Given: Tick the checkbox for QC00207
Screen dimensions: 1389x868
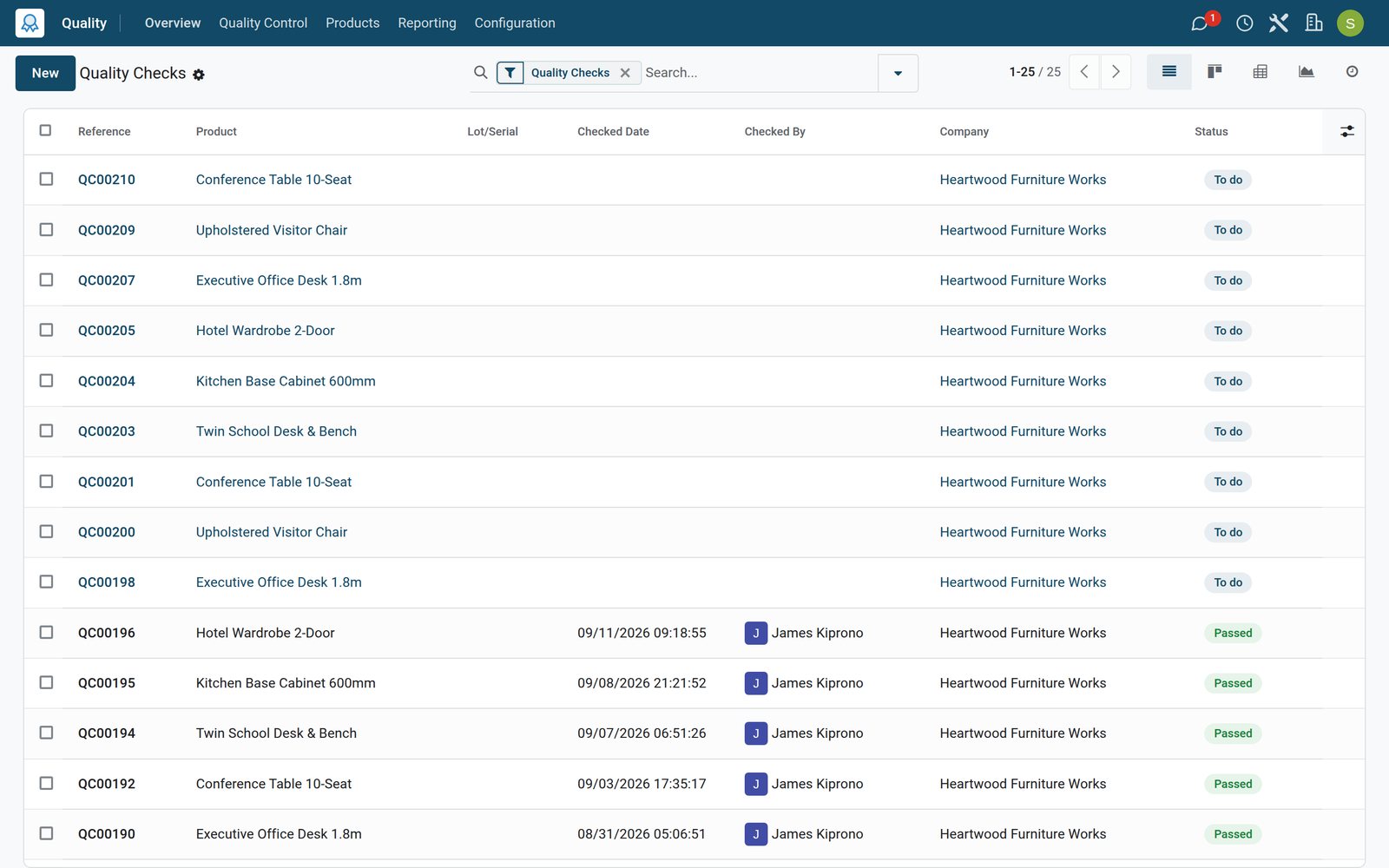Looking at the screenshot, I should point(46,279).
